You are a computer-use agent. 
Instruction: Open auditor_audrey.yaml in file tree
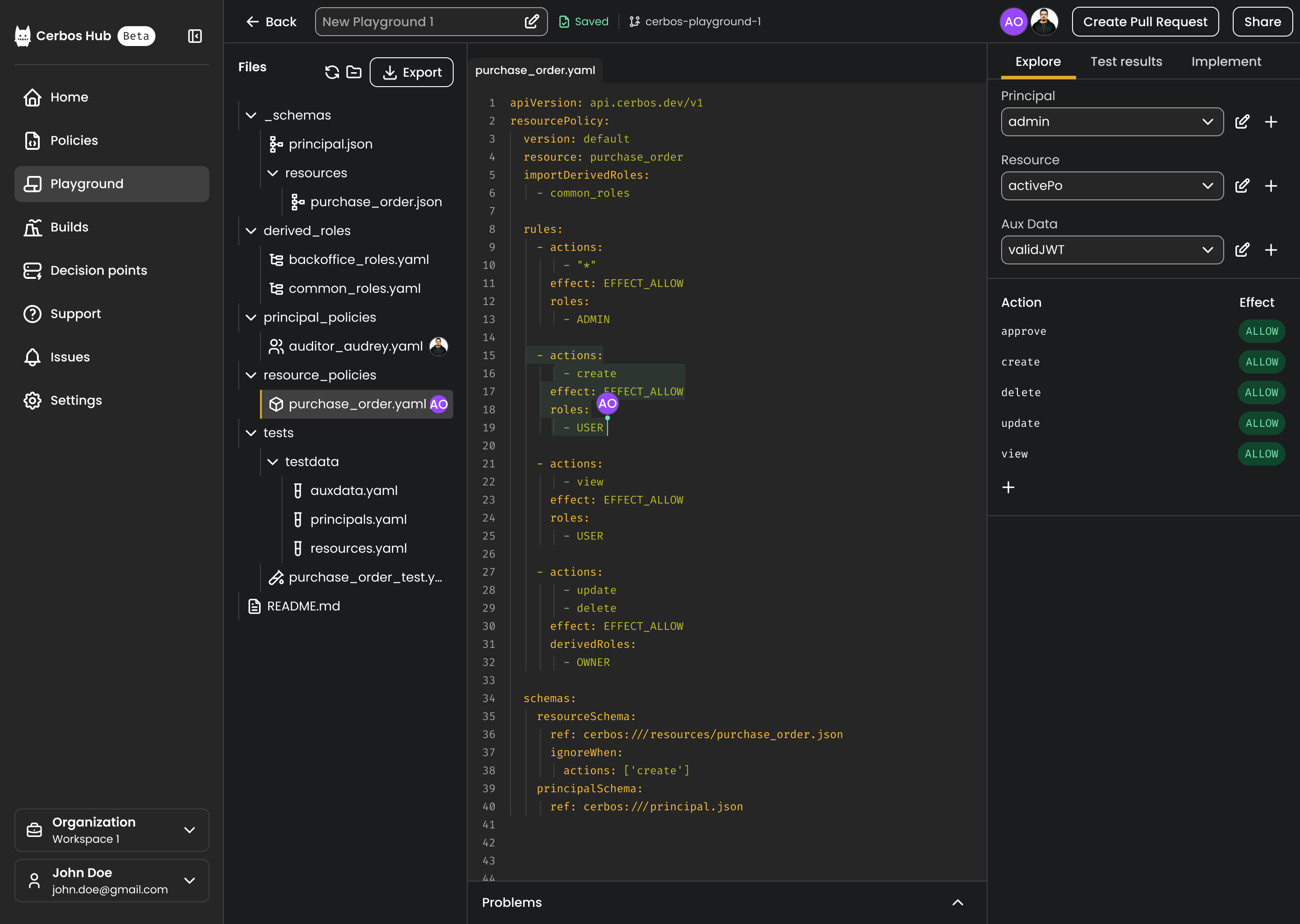point(355,346)
